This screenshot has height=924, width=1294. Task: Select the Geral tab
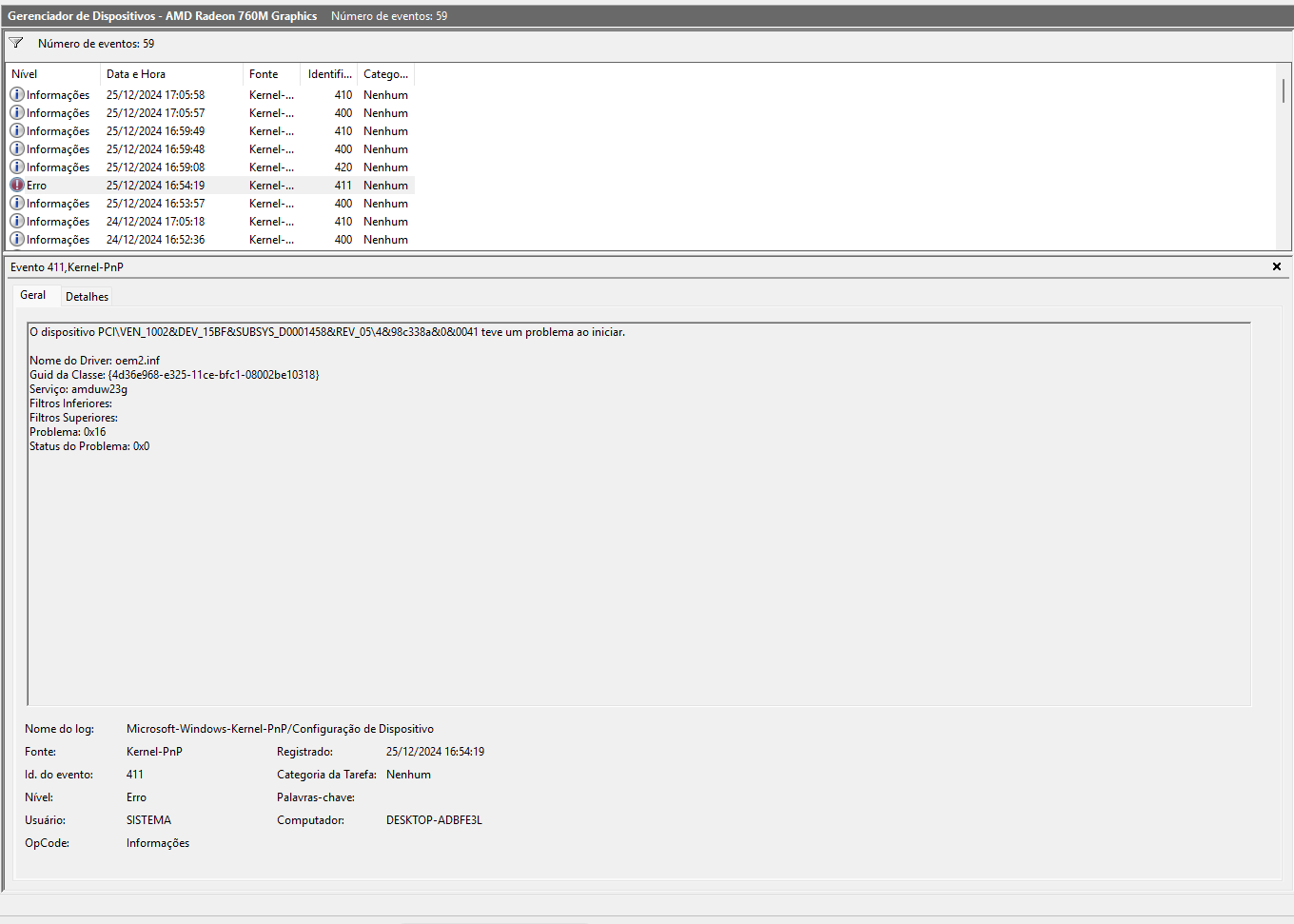[33, 295]
